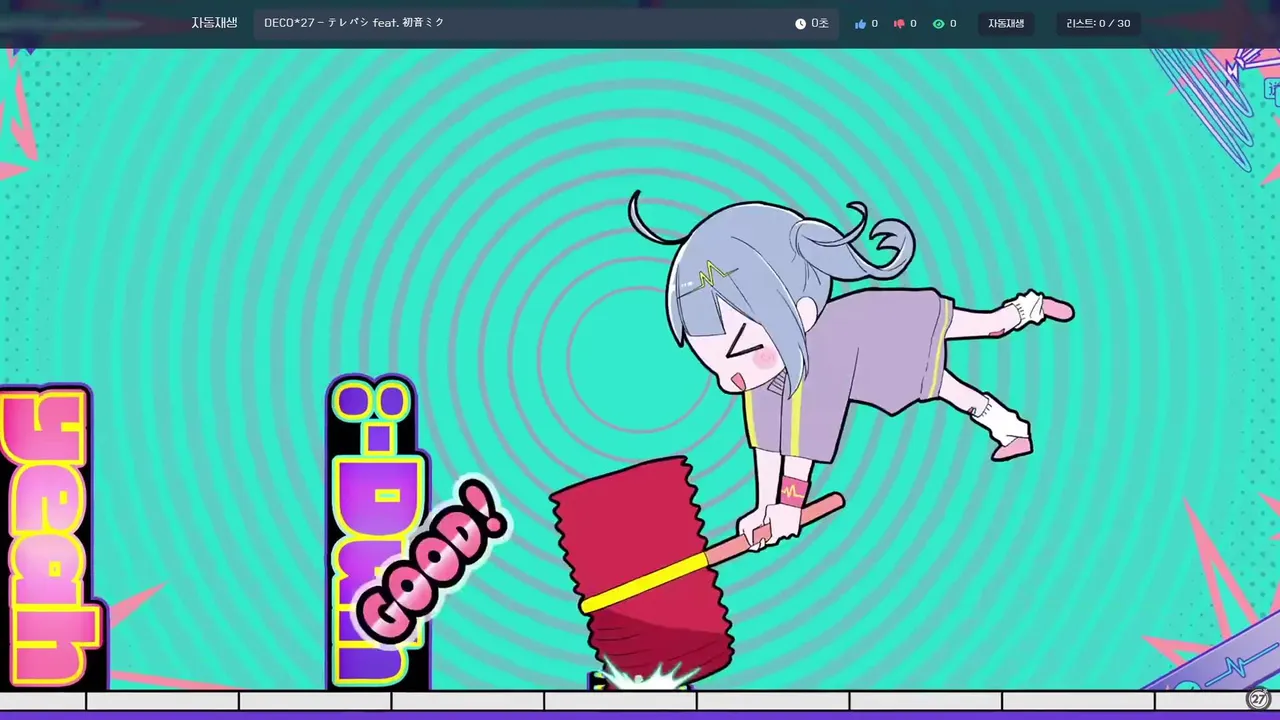Click the circular 27 logo in the video's bottom-right corner
The image size is (1280, 720).
point(1258,698)
